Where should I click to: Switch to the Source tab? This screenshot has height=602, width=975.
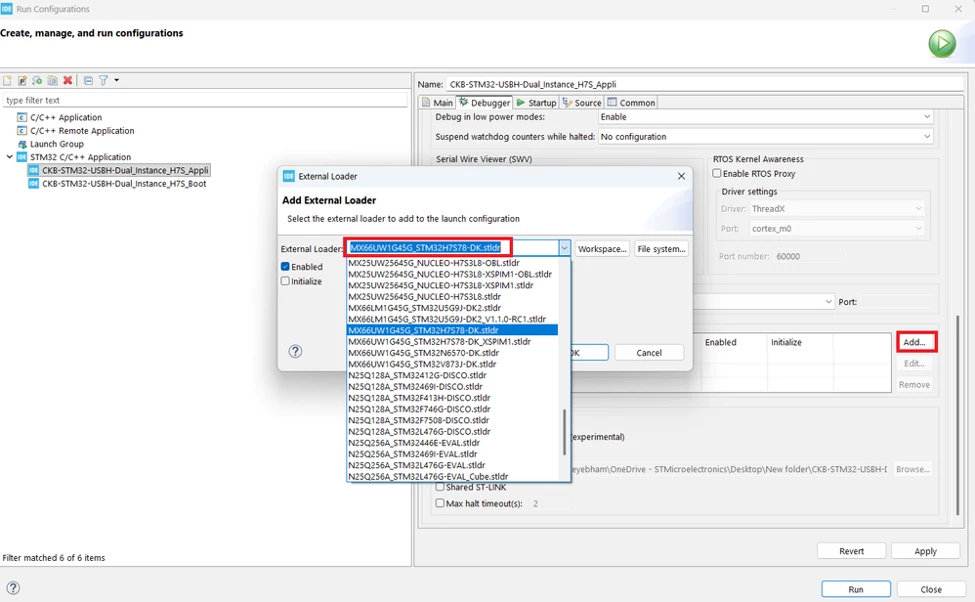[582, 103]
